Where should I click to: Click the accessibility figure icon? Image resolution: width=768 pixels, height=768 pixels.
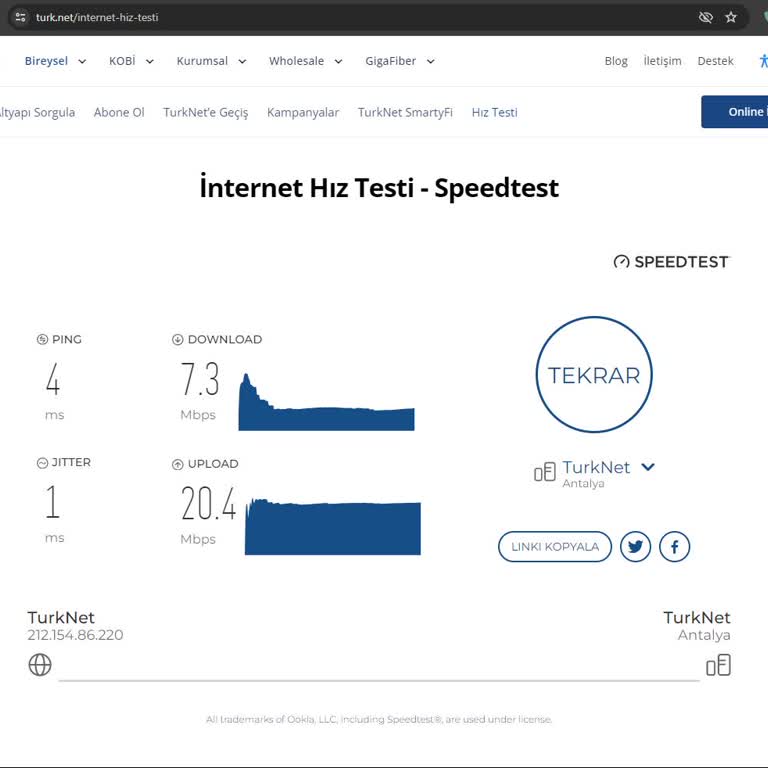click(x=763, y=61)
